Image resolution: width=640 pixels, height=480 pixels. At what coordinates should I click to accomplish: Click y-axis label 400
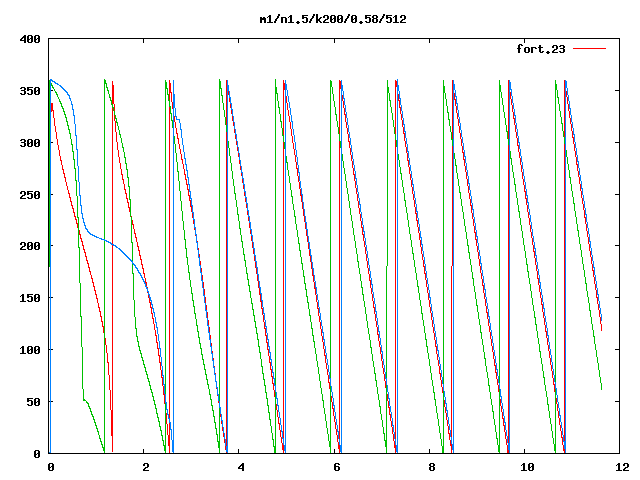[x=30, y=39]
